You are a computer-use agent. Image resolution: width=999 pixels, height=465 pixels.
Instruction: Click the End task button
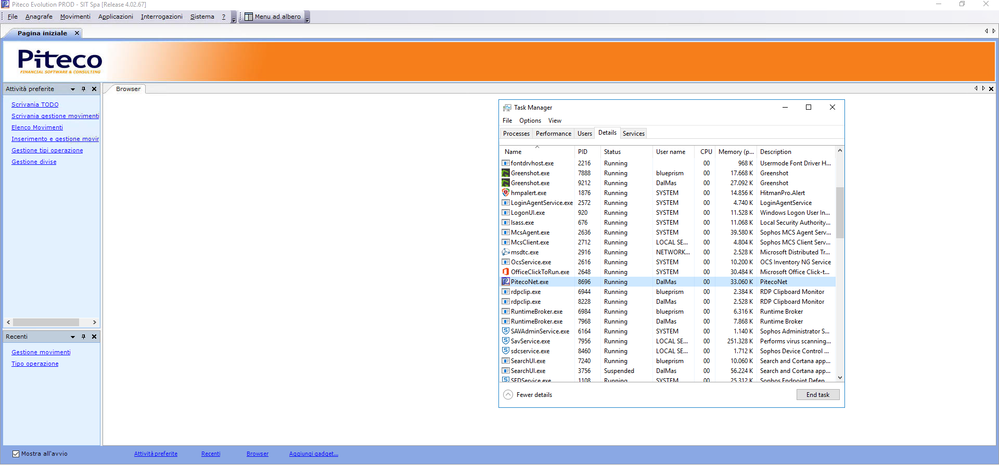[x=817, y=395]
